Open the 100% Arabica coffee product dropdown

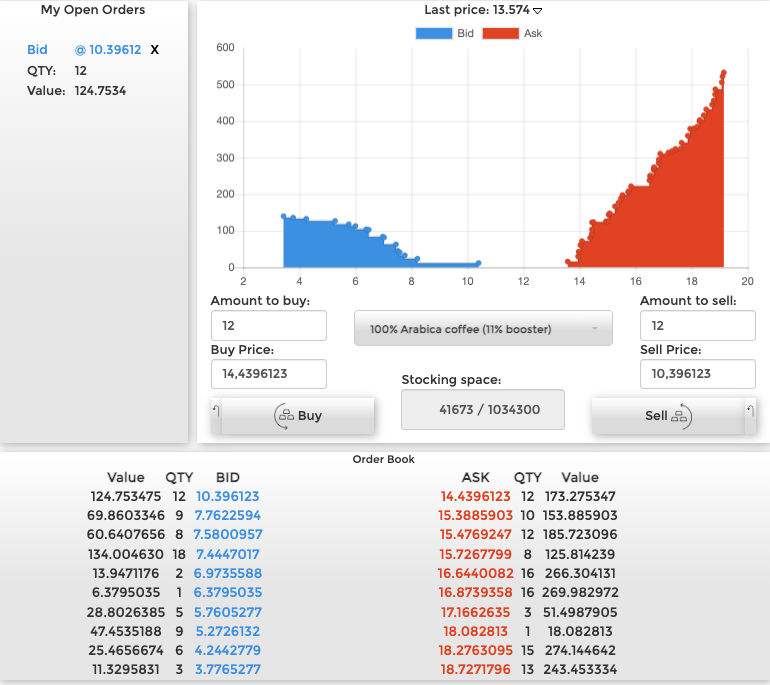(483, 329)
